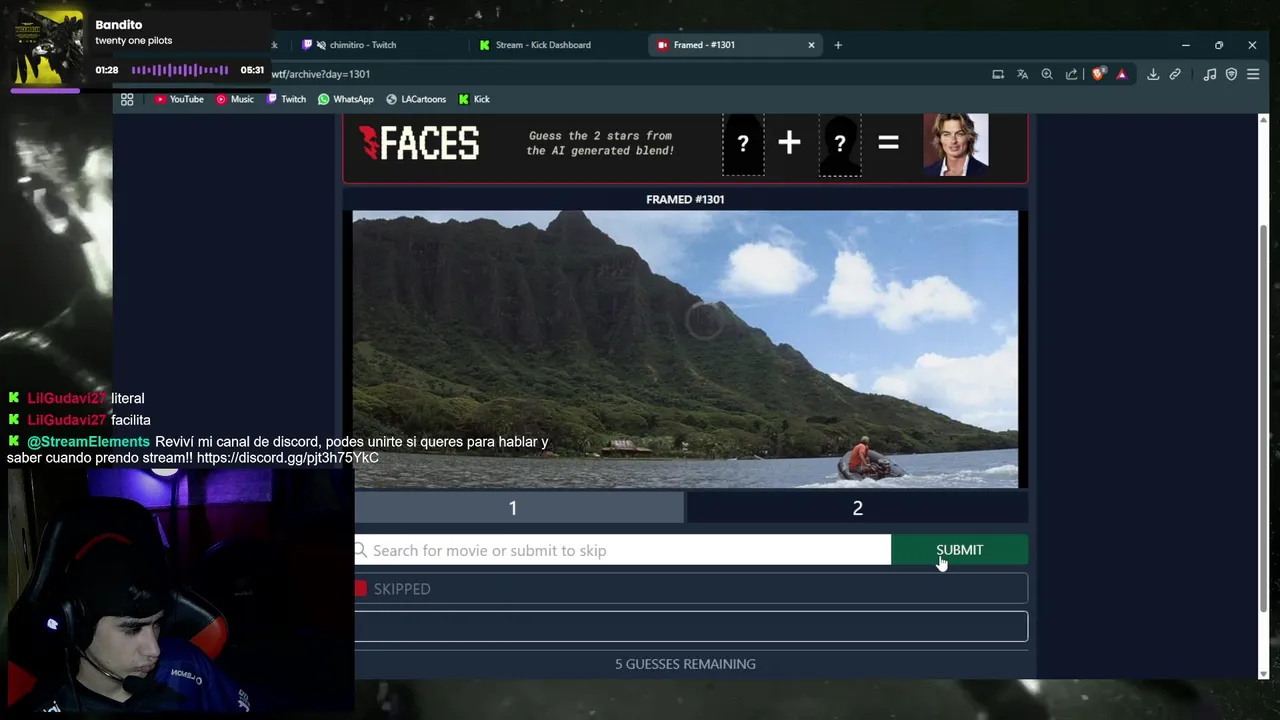This screenshot has height=720, width=1280.
Task: Open the discord.gg link in chat
Action: coord(288,458)
